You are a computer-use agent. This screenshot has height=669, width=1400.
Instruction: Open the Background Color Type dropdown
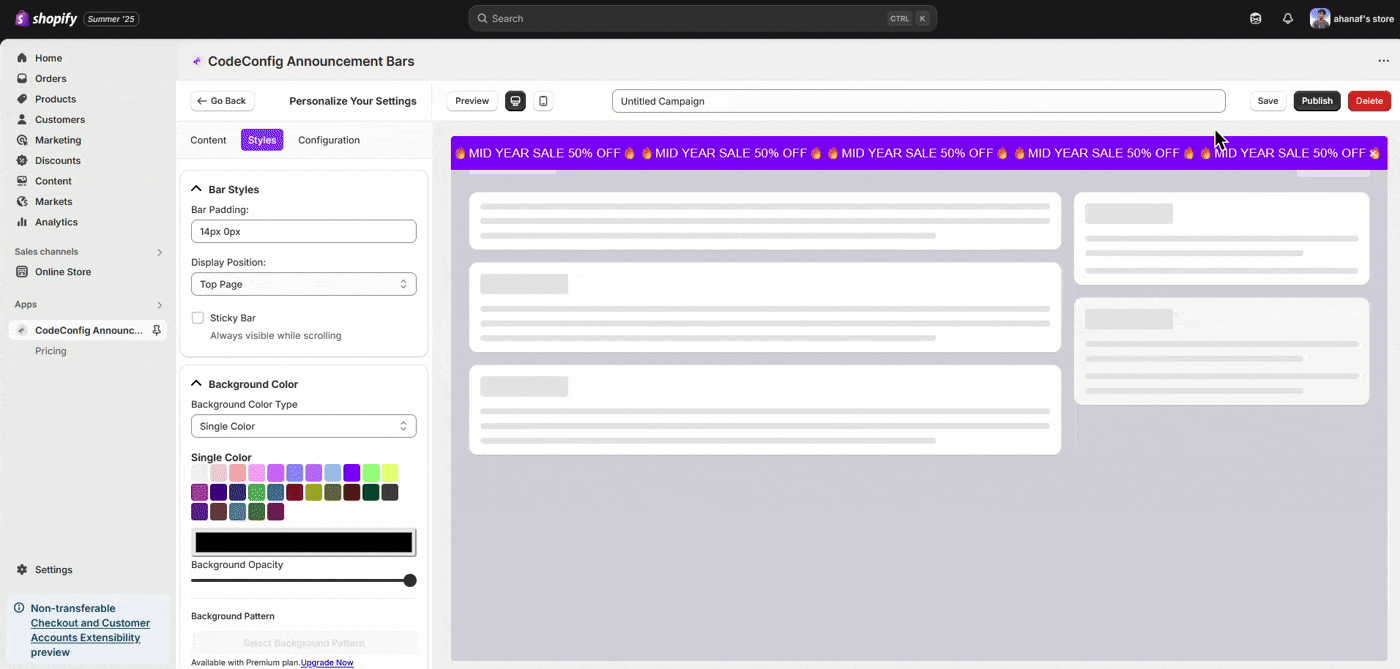(304, 426)
